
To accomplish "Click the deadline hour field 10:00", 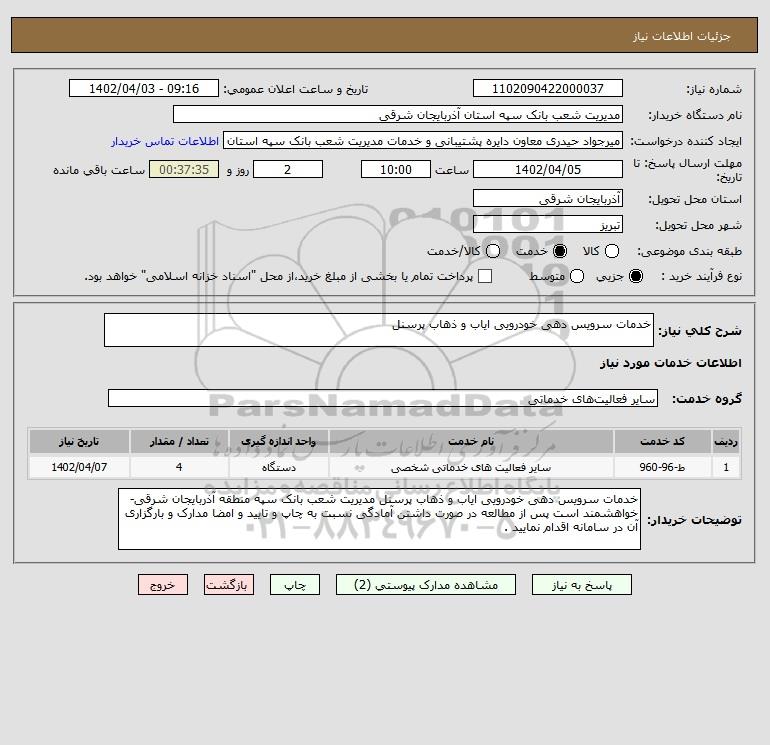I will point(396,170).
